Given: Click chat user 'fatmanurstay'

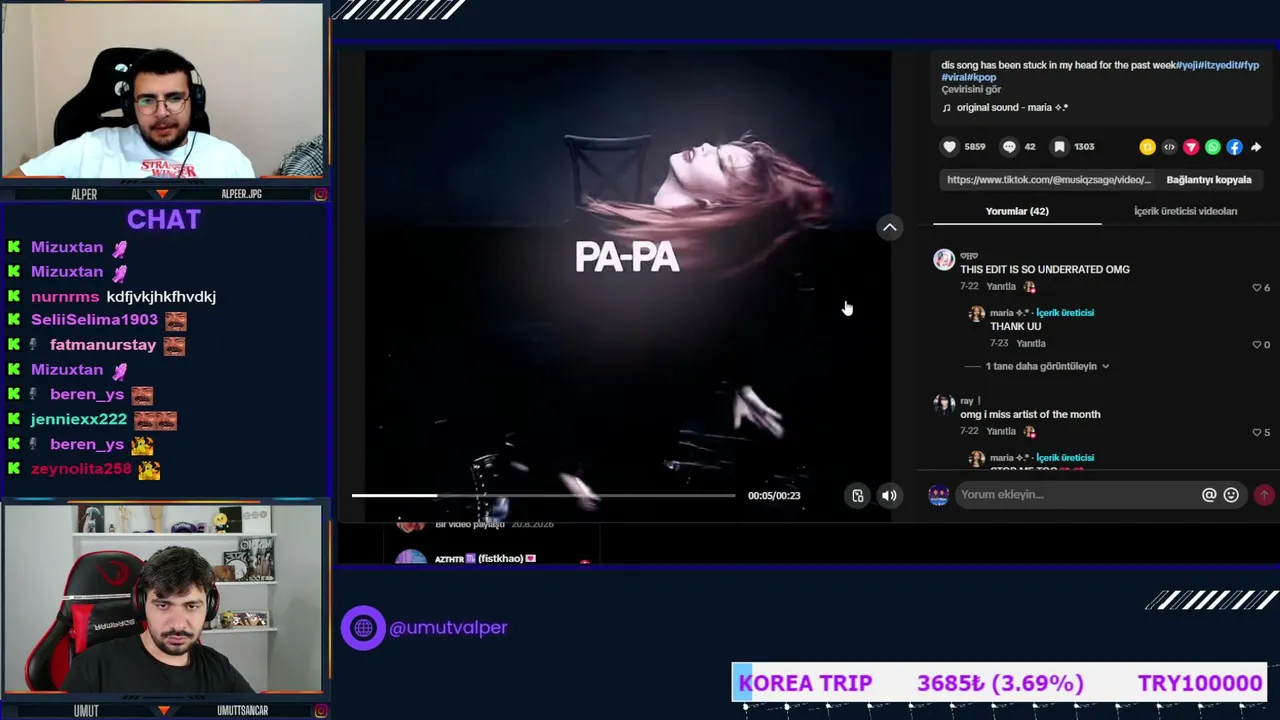Looking at the screenshot, I should point(103,345).
